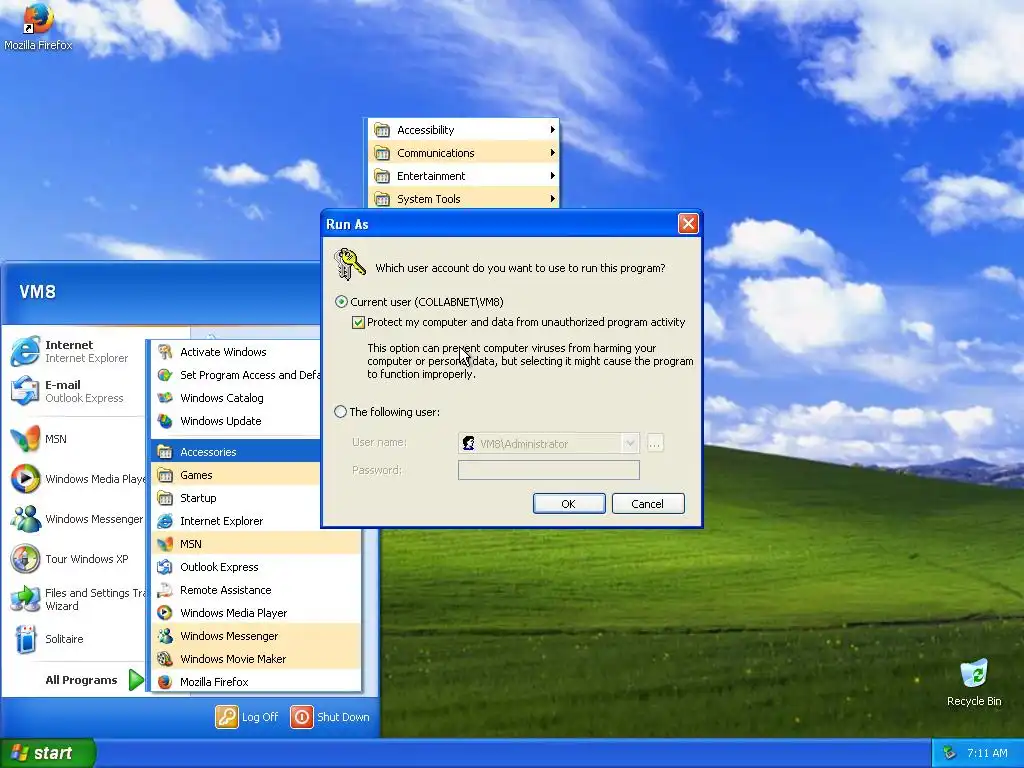Click the Windows Update icon
This screenshot has height=768, width=1024.
[165, 421]
